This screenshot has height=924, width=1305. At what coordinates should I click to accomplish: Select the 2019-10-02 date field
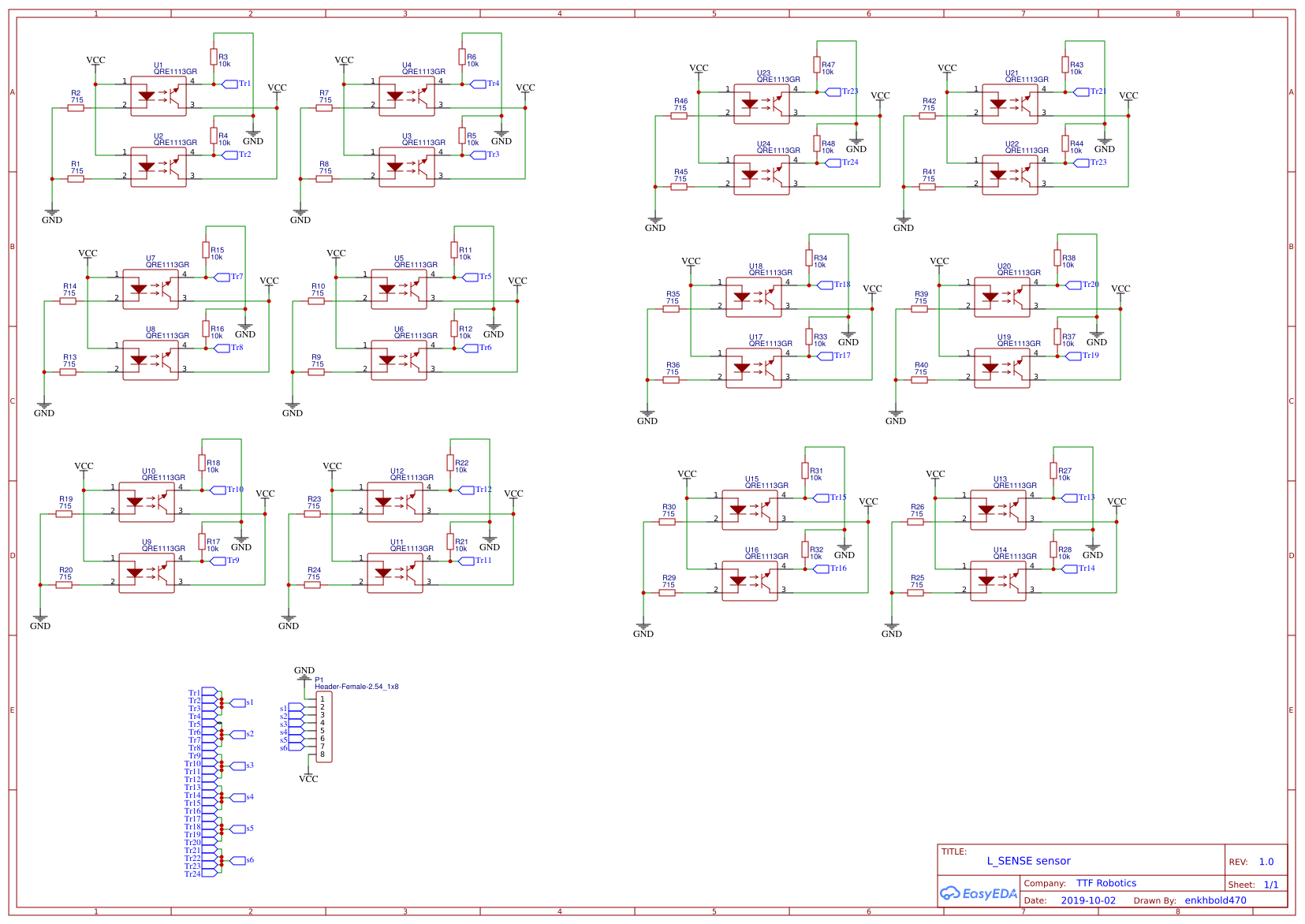[x=1087, y=900]
